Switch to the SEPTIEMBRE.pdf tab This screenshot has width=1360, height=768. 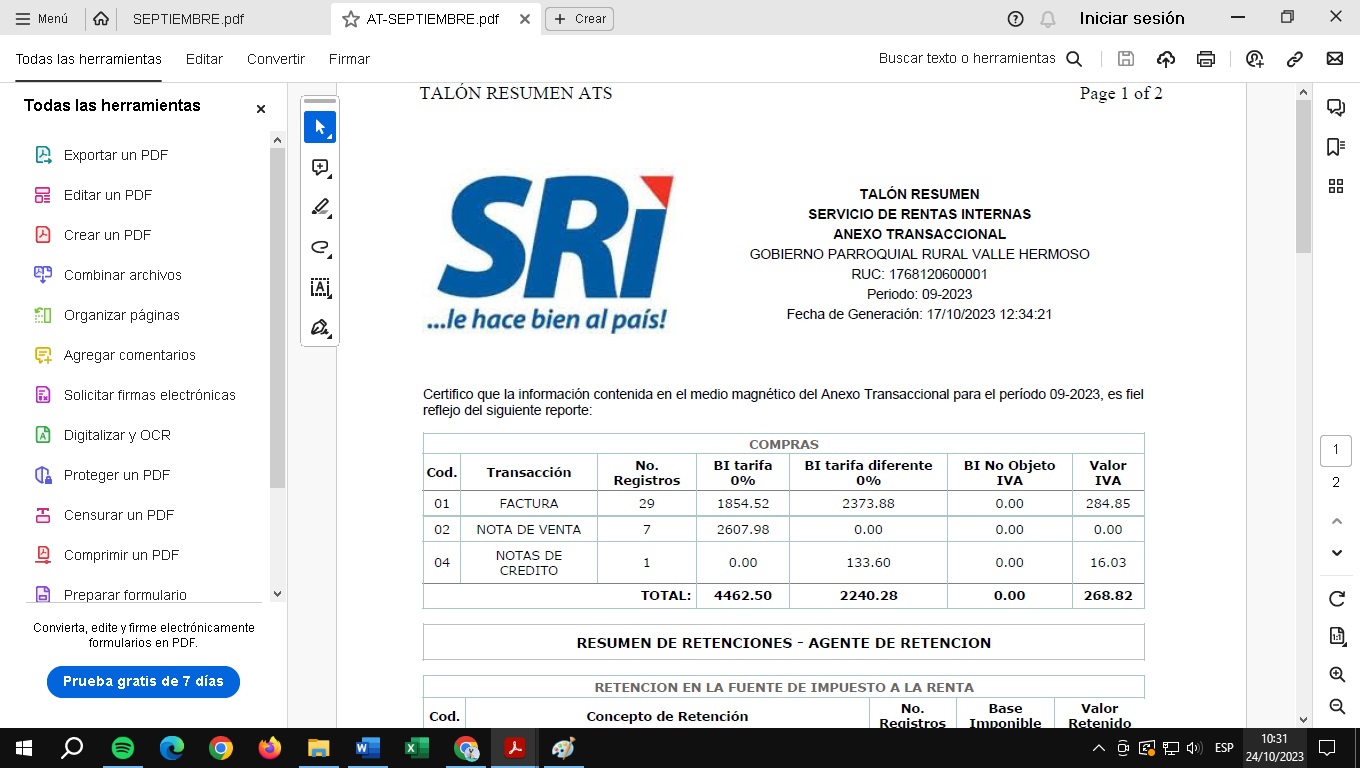click(x=188, y=19)
